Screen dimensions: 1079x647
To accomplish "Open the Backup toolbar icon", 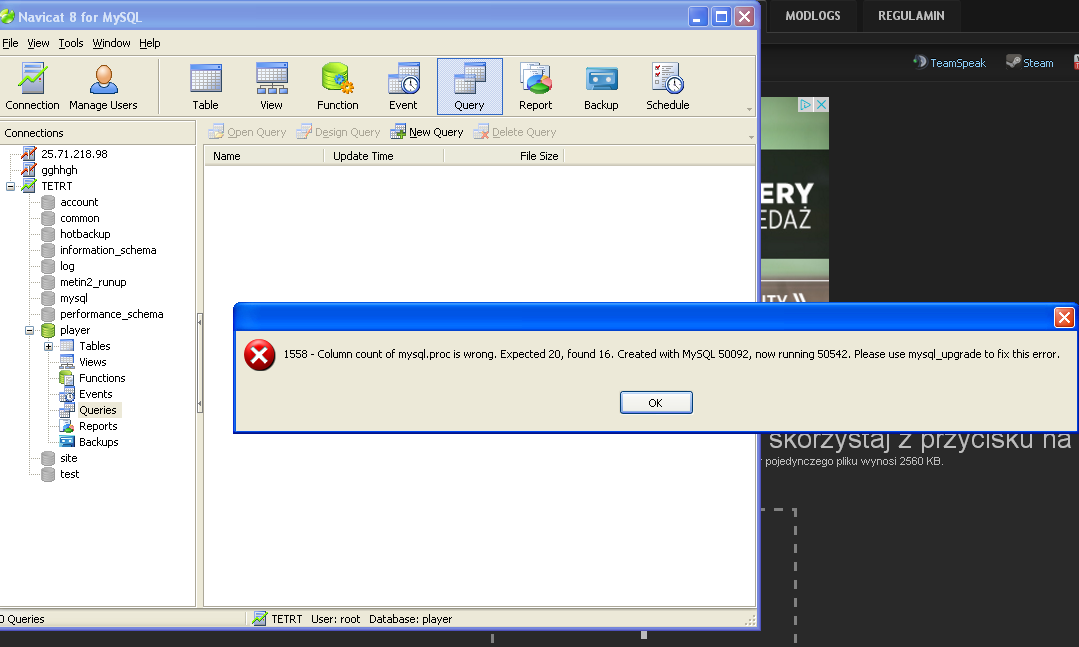I will [x=601, y=87].
